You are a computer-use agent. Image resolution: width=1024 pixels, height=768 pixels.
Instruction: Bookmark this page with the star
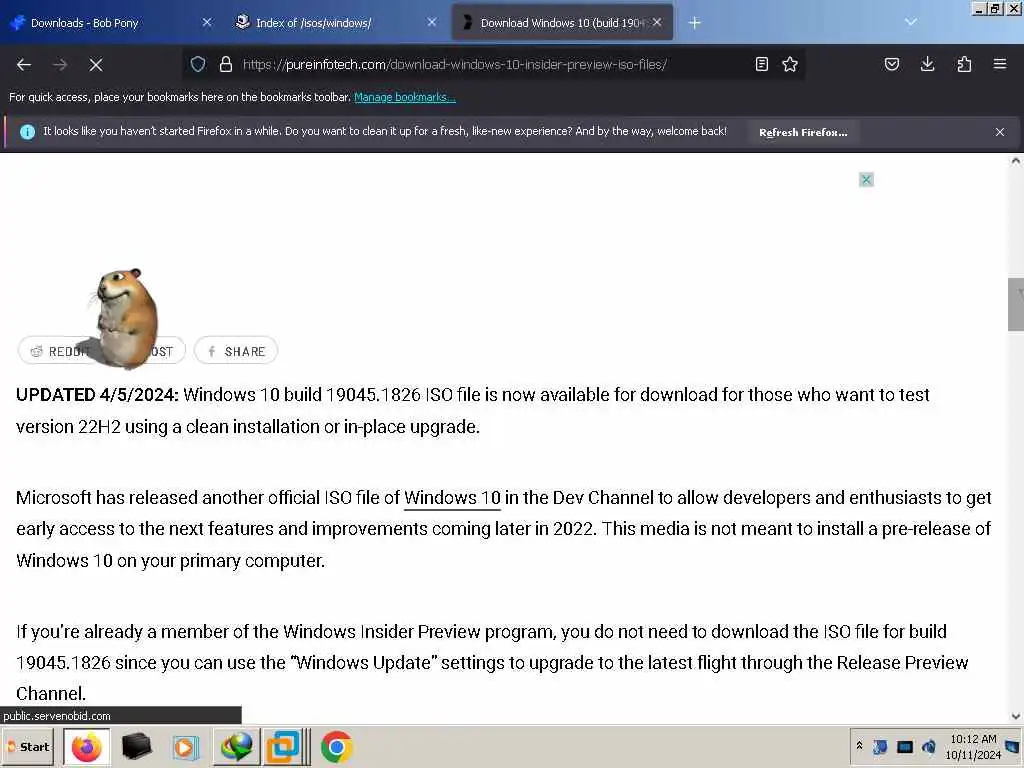tap(790, 64)
